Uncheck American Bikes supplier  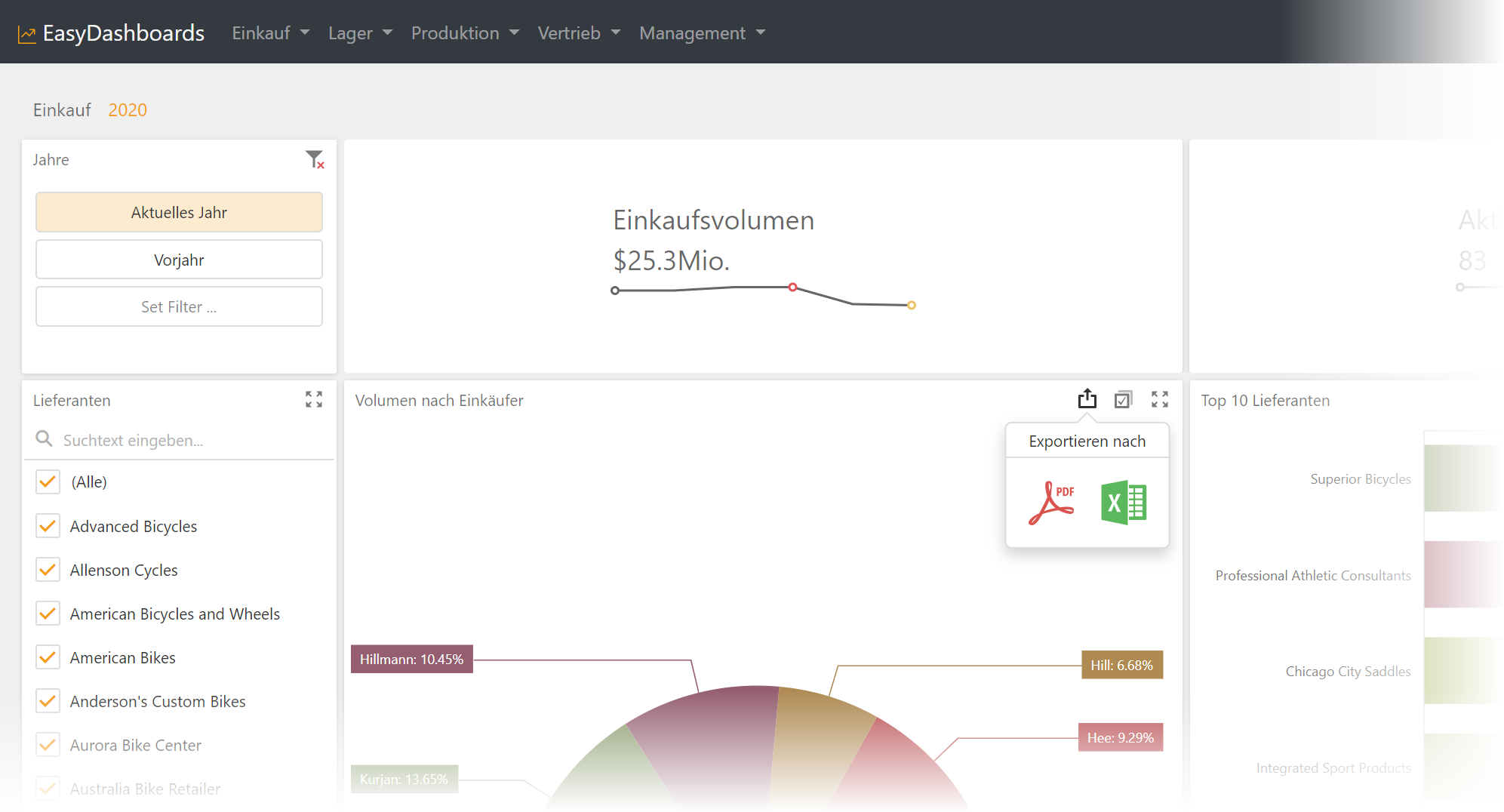[x=48, y=657]
